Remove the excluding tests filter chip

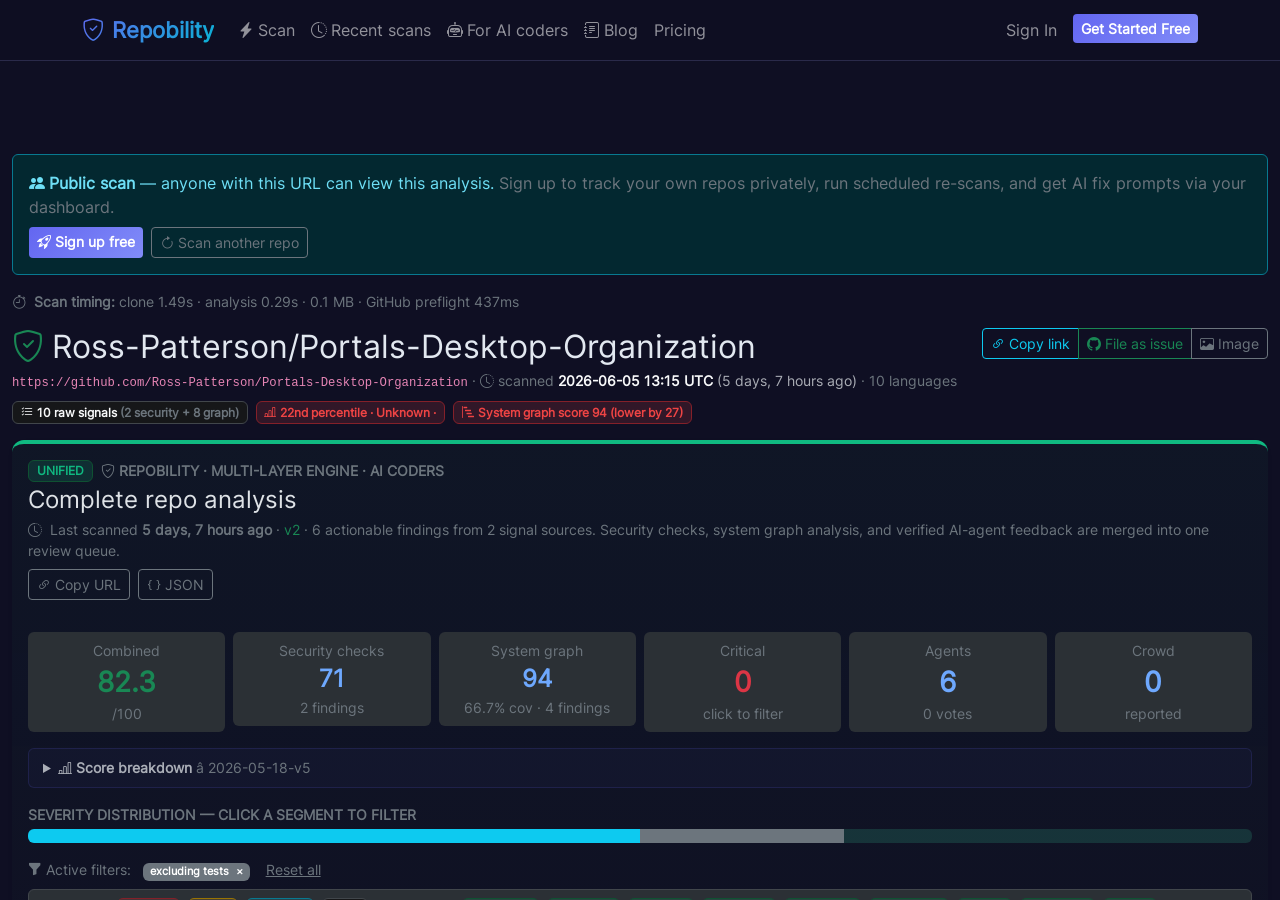pos(239,871)
